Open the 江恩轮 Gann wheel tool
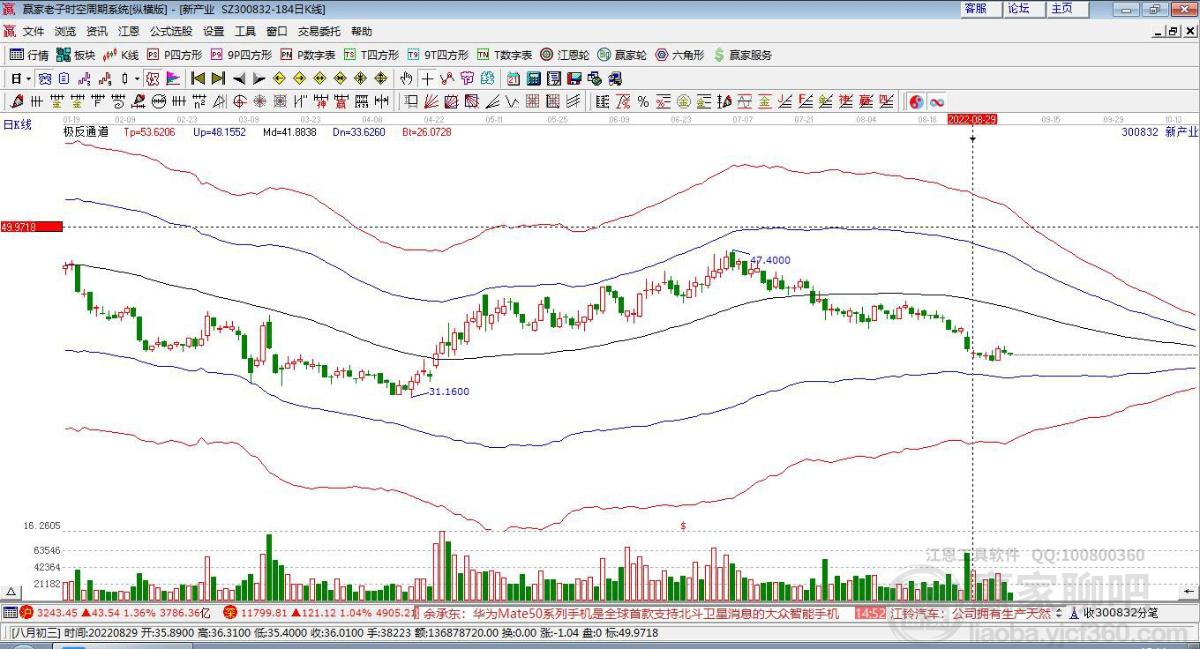 coord(567,55)
